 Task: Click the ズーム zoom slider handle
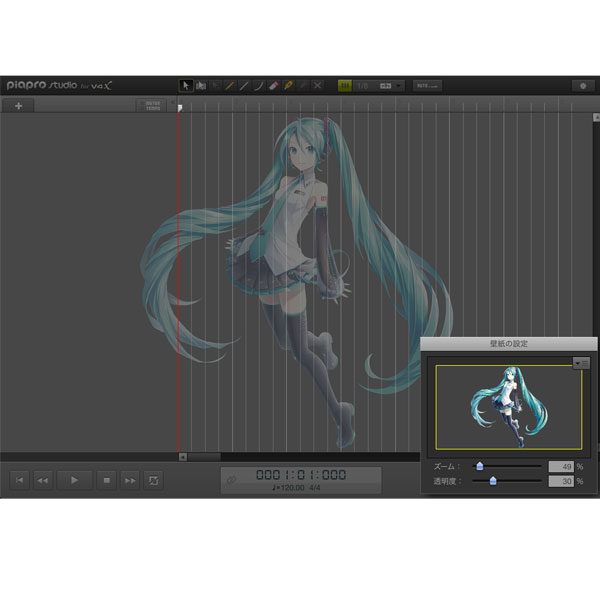point(479,466)
